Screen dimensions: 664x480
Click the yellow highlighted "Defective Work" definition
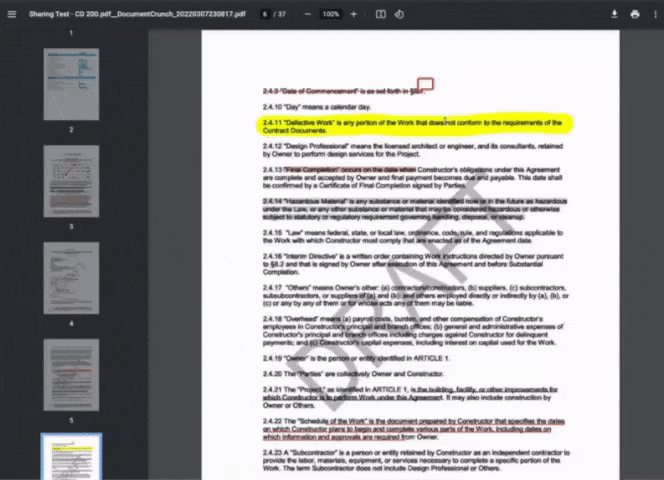pos(410,125)
